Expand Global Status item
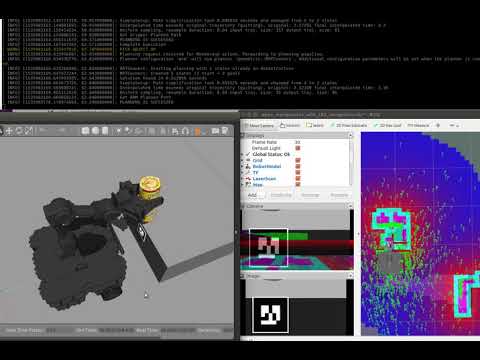480x360 pixels. [x=242, y=154]
